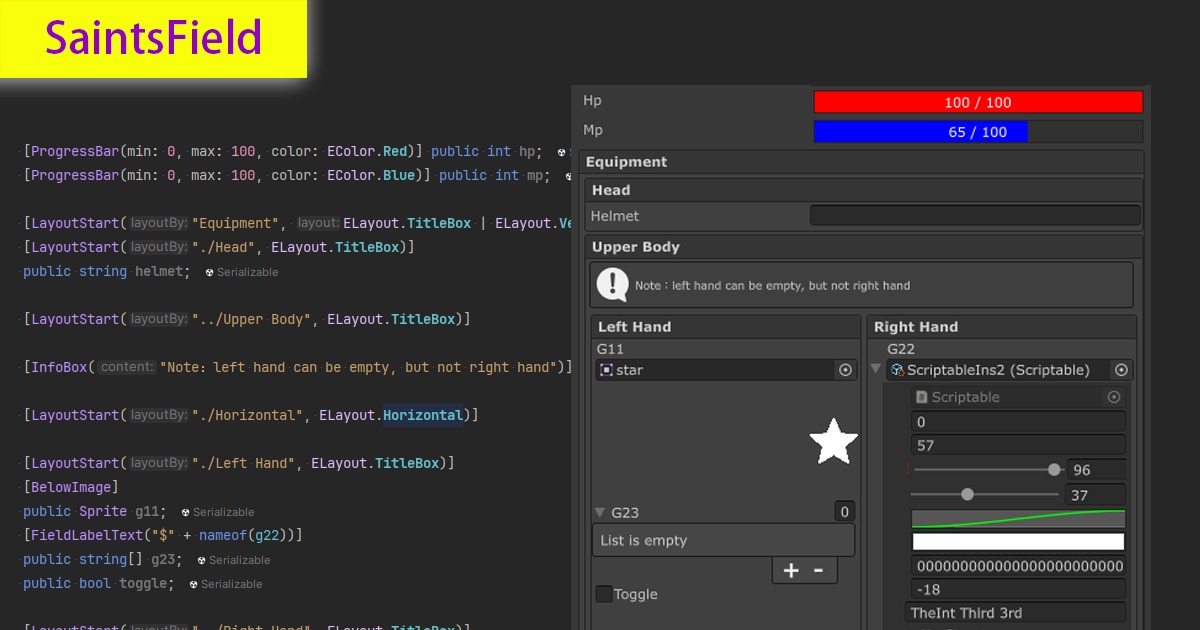This screenshot has width=1200, height=630.
Task: Click the Serializable hint icon after g23
Action: tap(201, 560)
